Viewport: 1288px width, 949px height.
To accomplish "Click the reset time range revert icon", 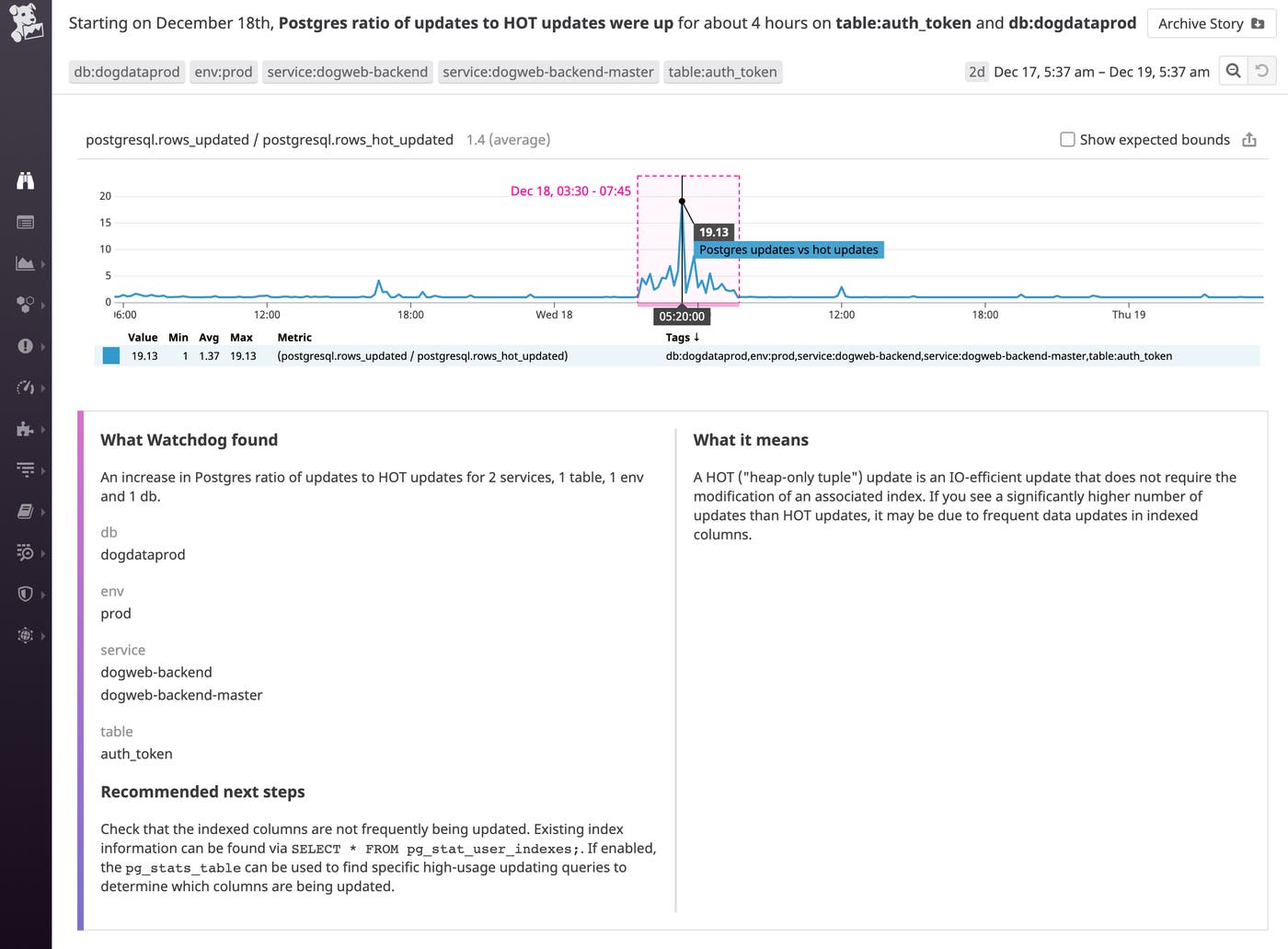I will pyautogui.click(x=1260, y=70).
